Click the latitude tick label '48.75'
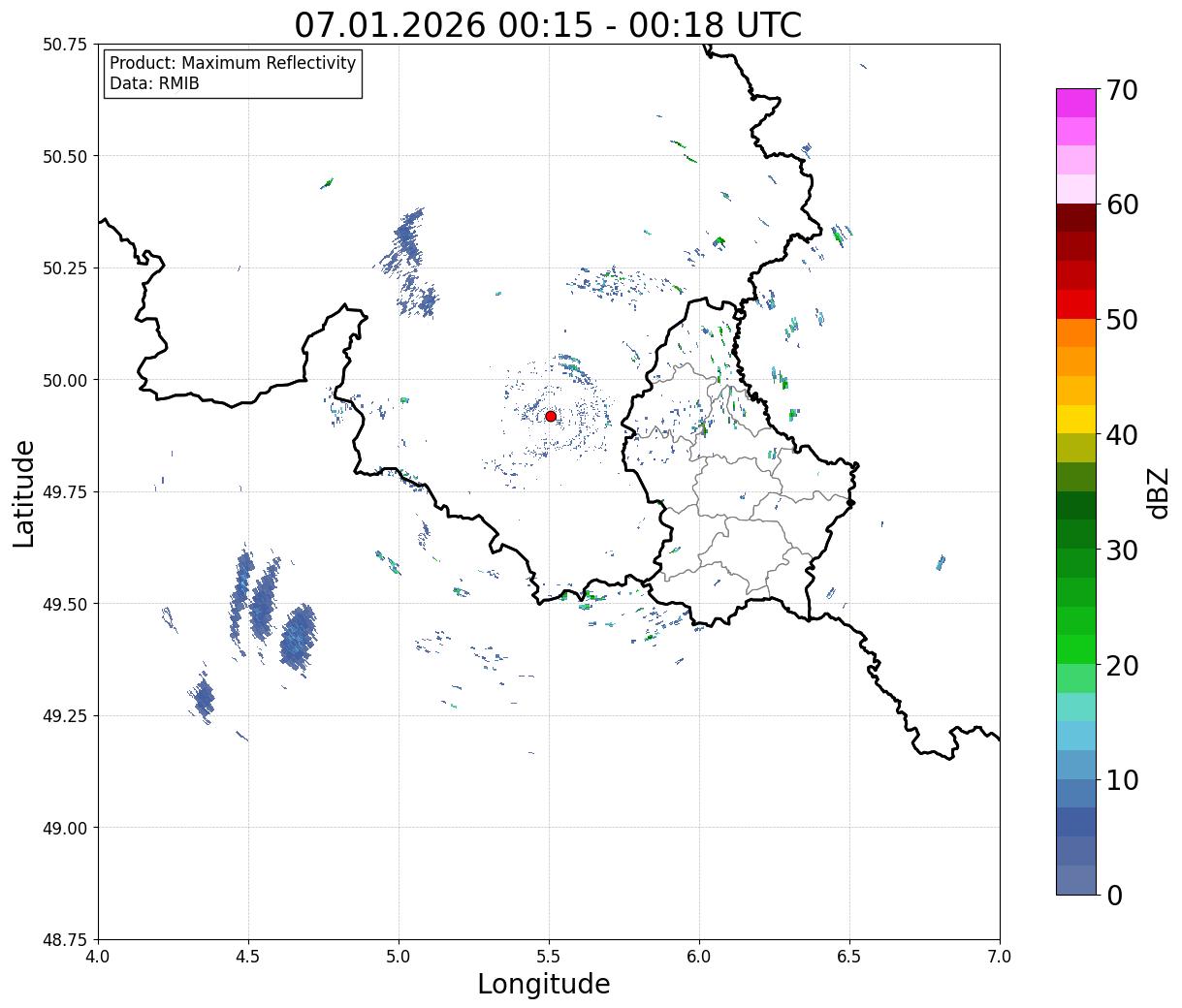Screen dimensions: 1182x1008 click(x=65, y=940)
